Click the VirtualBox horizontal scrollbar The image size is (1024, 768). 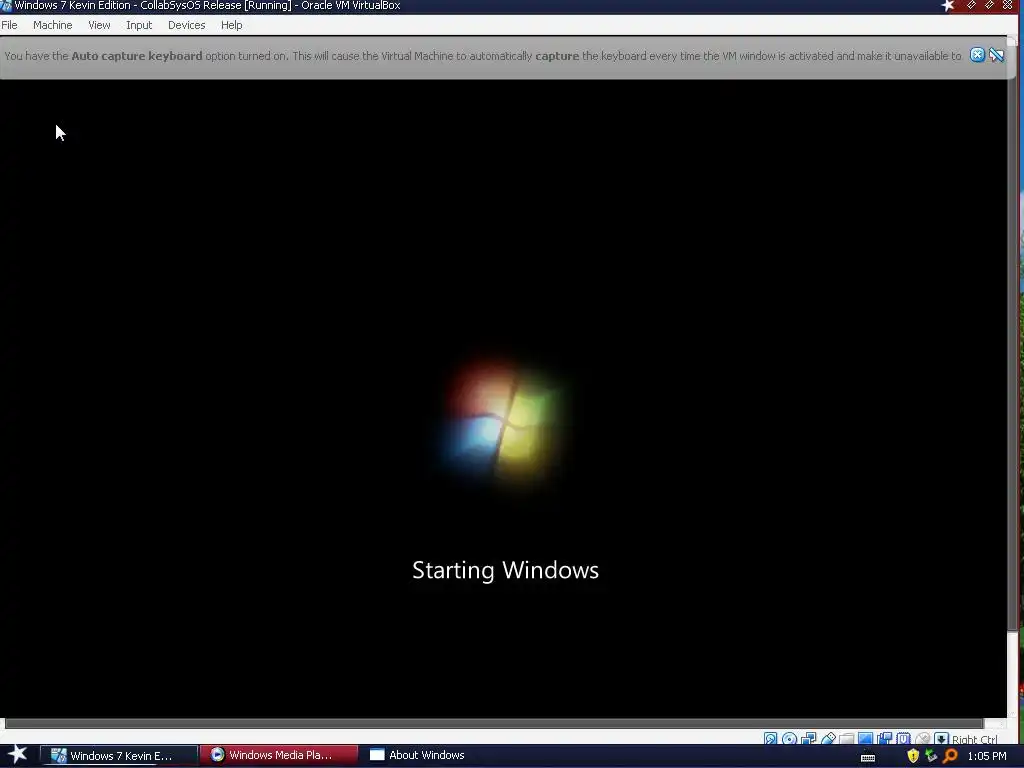point(494,724)
